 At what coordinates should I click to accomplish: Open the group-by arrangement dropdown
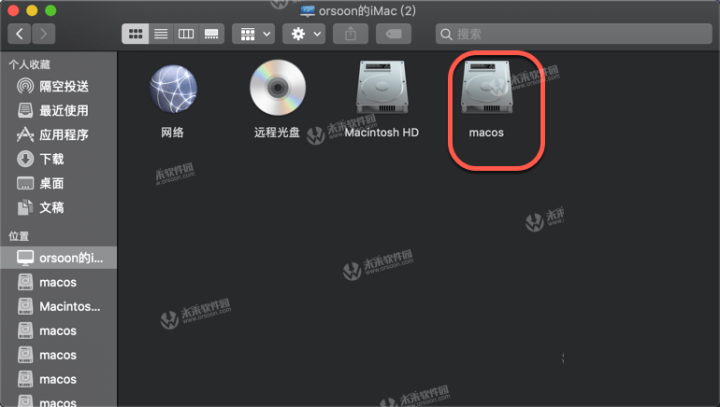(x=253, y=34)
